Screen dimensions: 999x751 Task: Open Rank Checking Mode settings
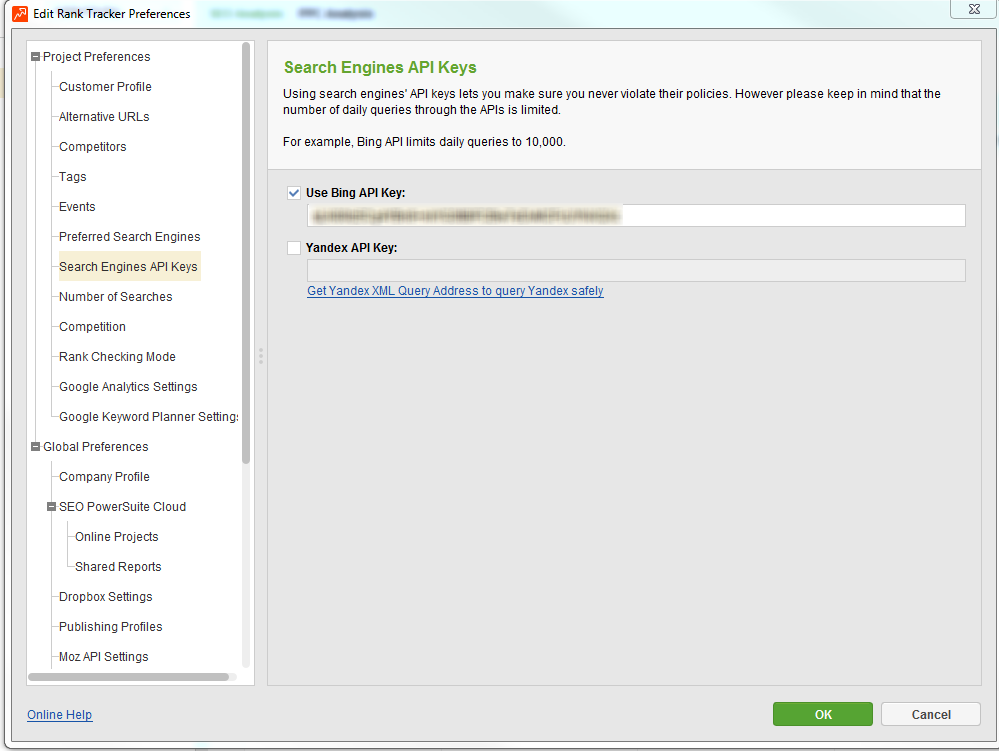click(117, 356)
